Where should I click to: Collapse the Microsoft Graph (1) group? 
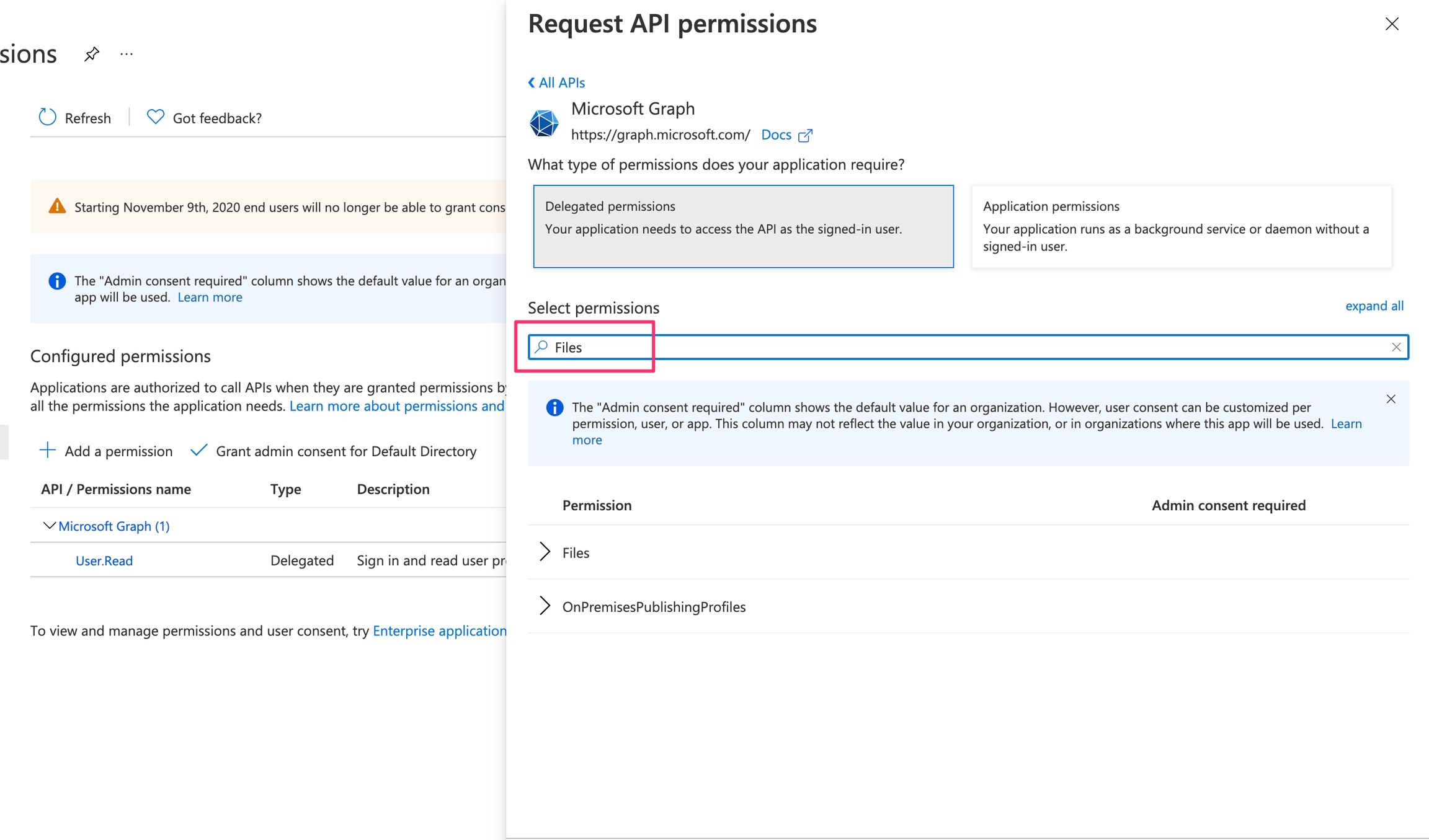(49, 526)
